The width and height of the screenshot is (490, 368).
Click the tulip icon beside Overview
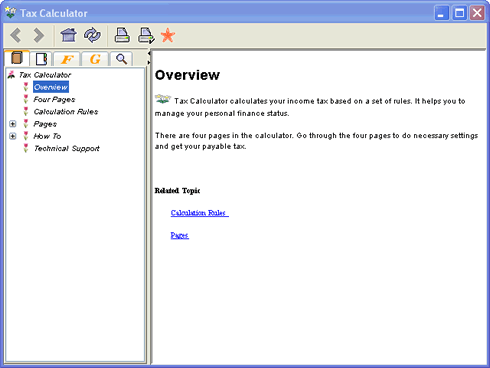26,87
